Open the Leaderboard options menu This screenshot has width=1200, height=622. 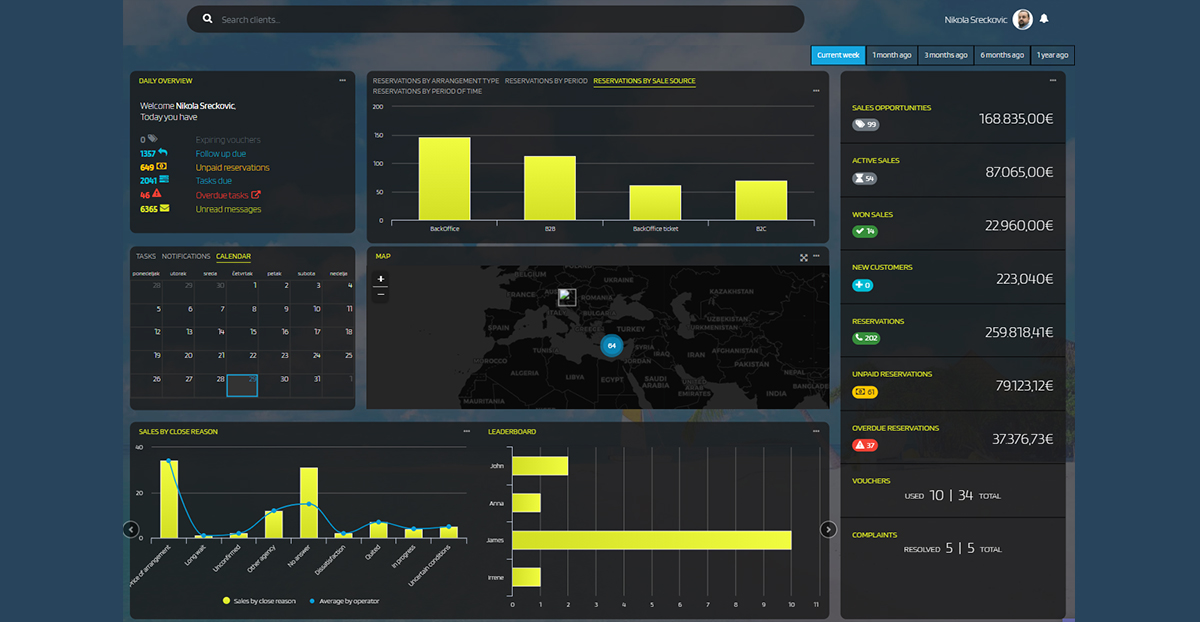(x=816, y=431)
